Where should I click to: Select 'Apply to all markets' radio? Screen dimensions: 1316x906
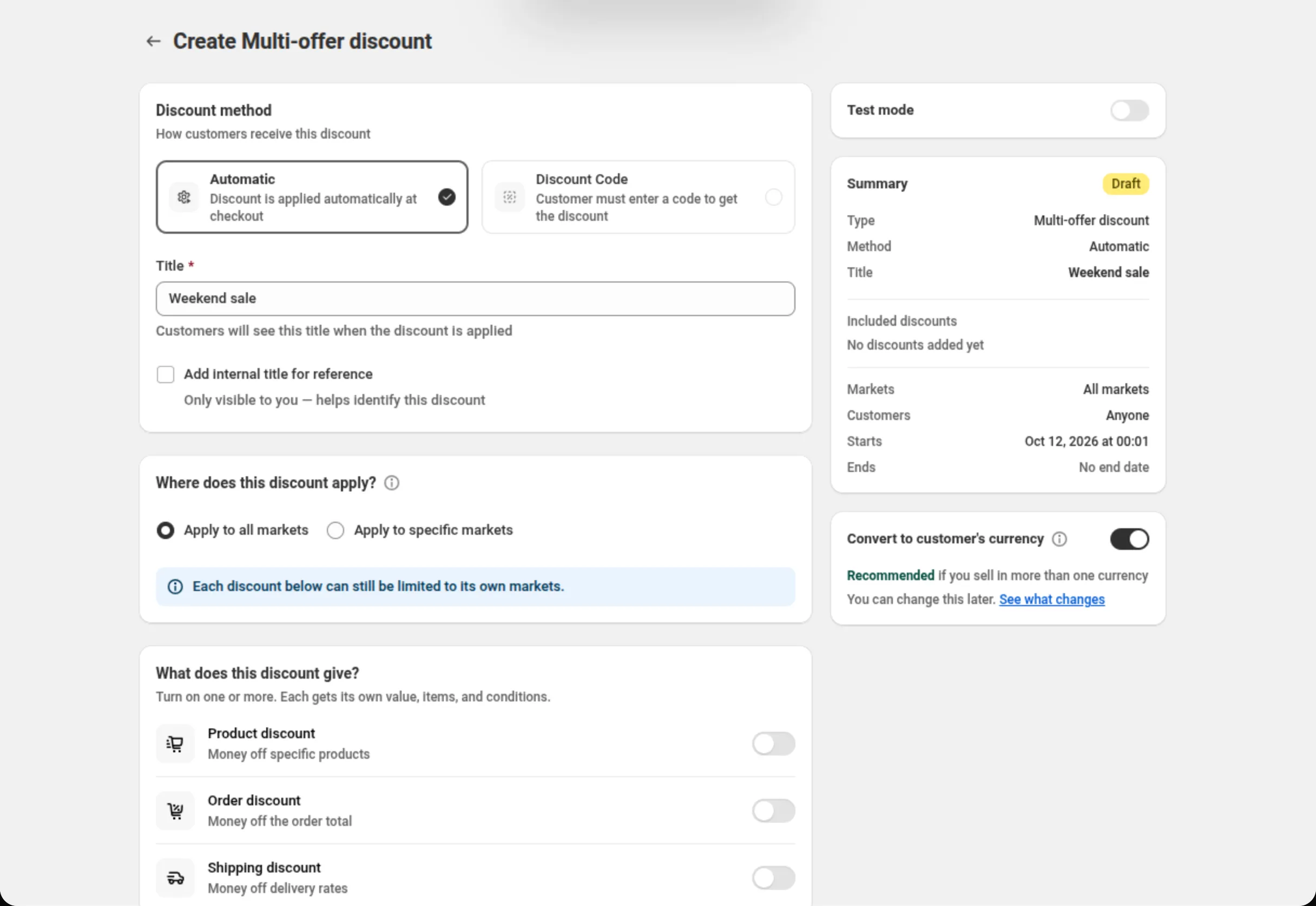[166, 530]
